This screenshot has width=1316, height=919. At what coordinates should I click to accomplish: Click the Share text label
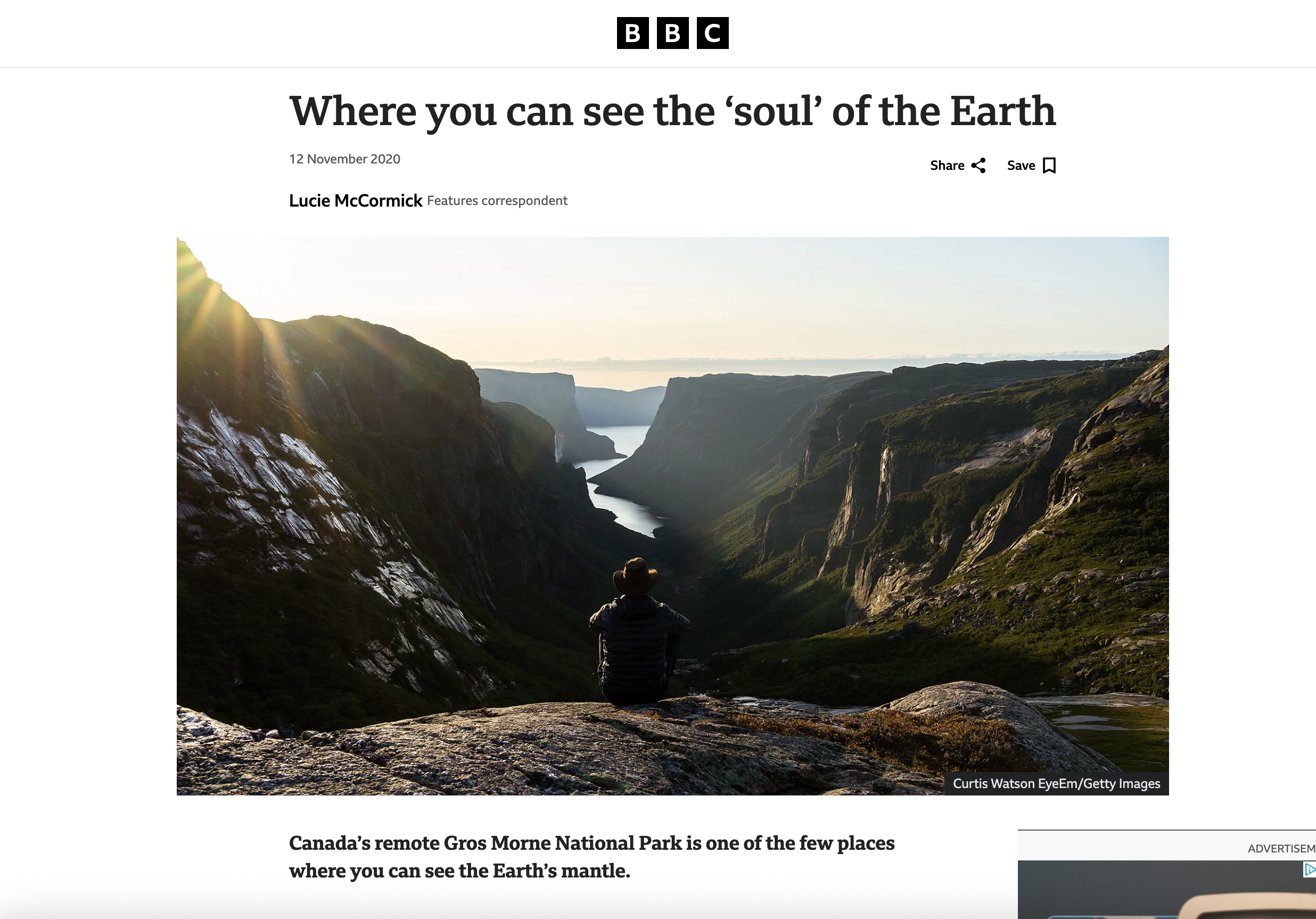[947, 166]
